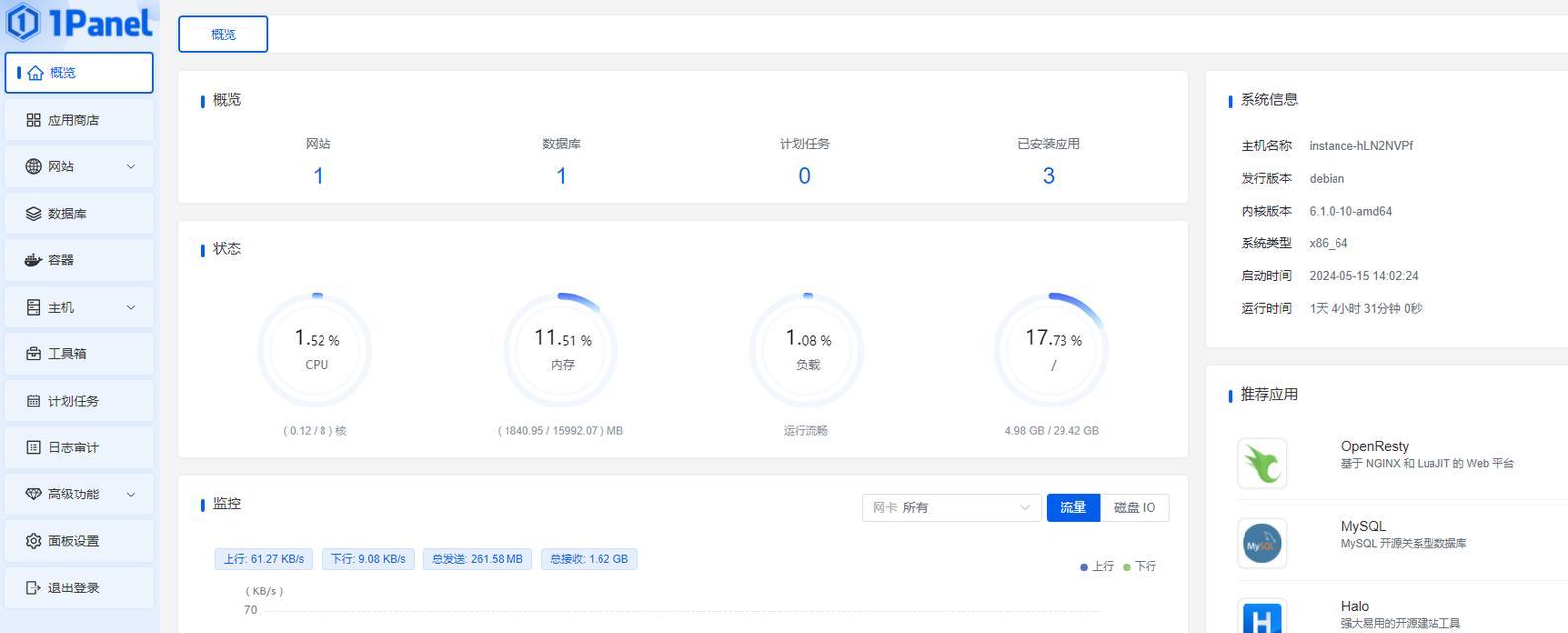Click the 已安装应用 count 3

click(x=1048, y=176)
